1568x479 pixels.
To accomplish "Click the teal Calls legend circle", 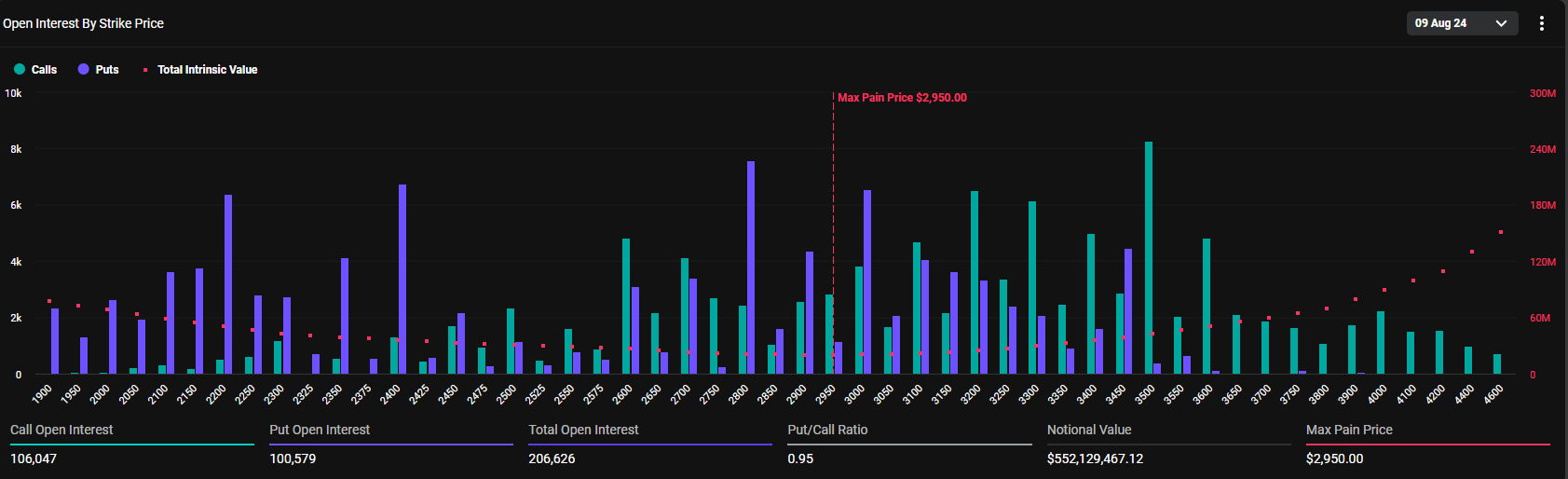I will point(20,69).
